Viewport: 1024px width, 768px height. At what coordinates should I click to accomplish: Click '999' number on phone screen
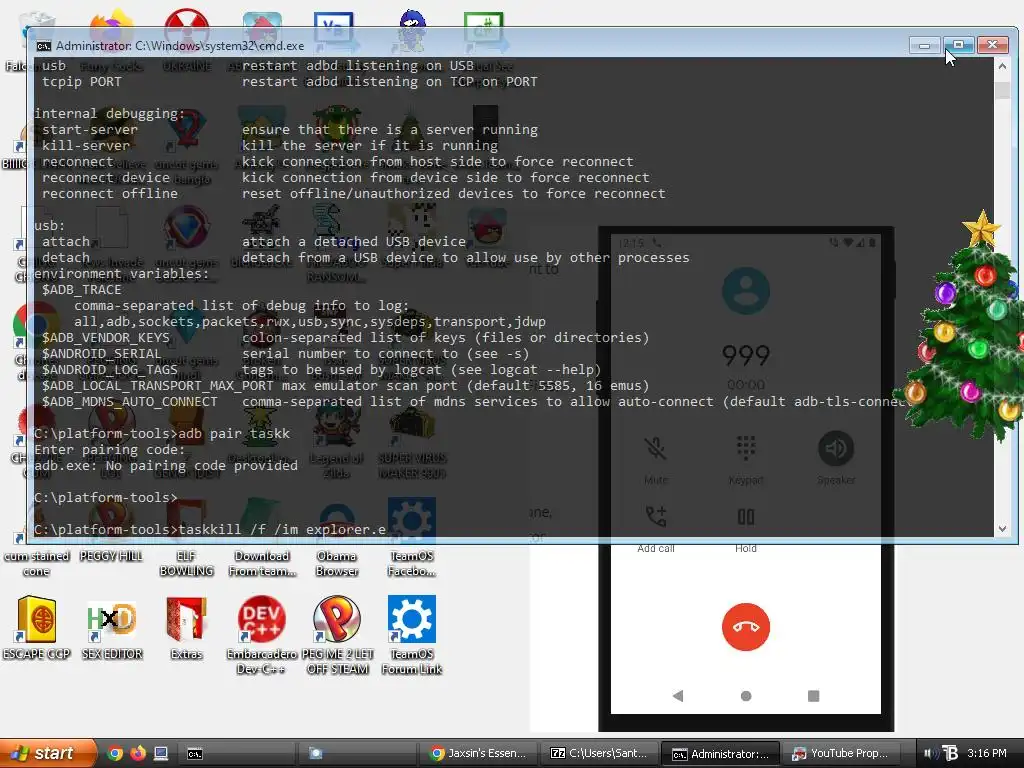(x=745, y=355)
